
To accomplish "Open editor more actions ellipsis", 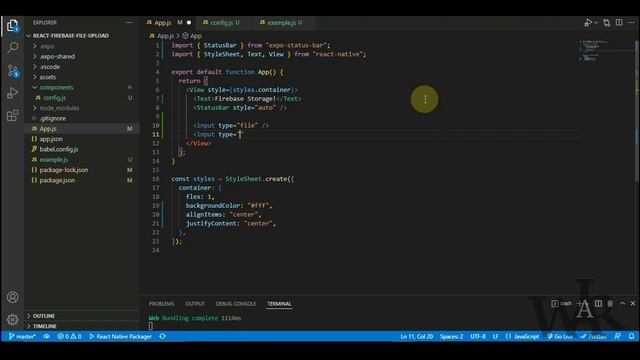I will (631, 22).
